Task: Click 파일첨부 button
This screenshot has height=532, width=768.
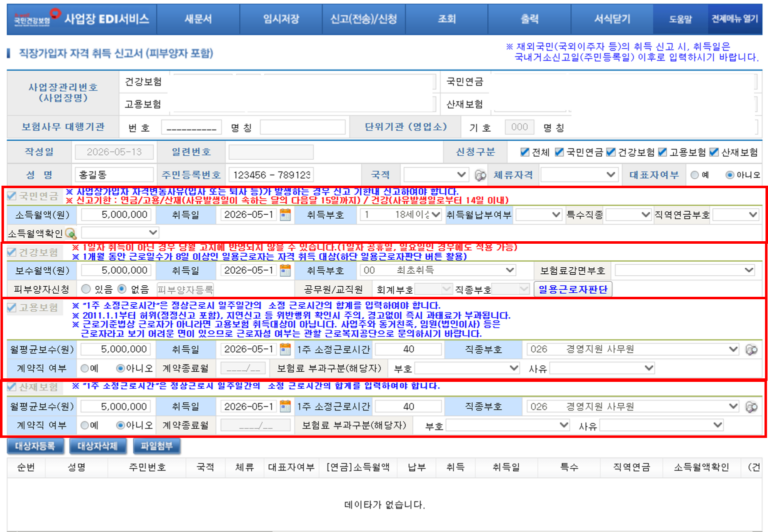Action: click(x=157, y=446)
